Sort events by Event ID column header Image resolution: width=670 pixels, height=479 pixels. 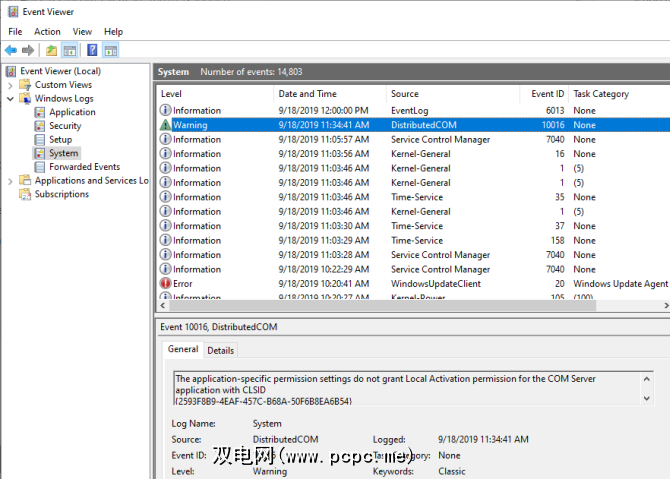pyautogui.click(x=546, y=94)
